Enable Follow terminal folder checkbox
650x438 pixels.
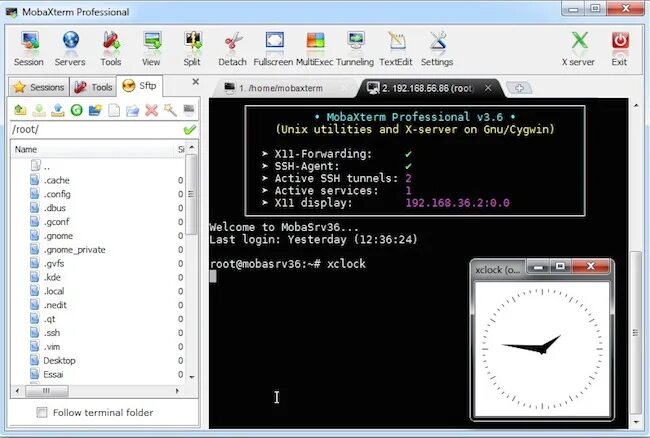point(42,412)
